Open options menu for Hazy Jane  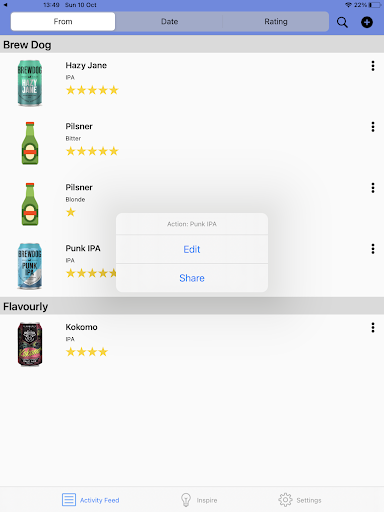pos(373,66)
